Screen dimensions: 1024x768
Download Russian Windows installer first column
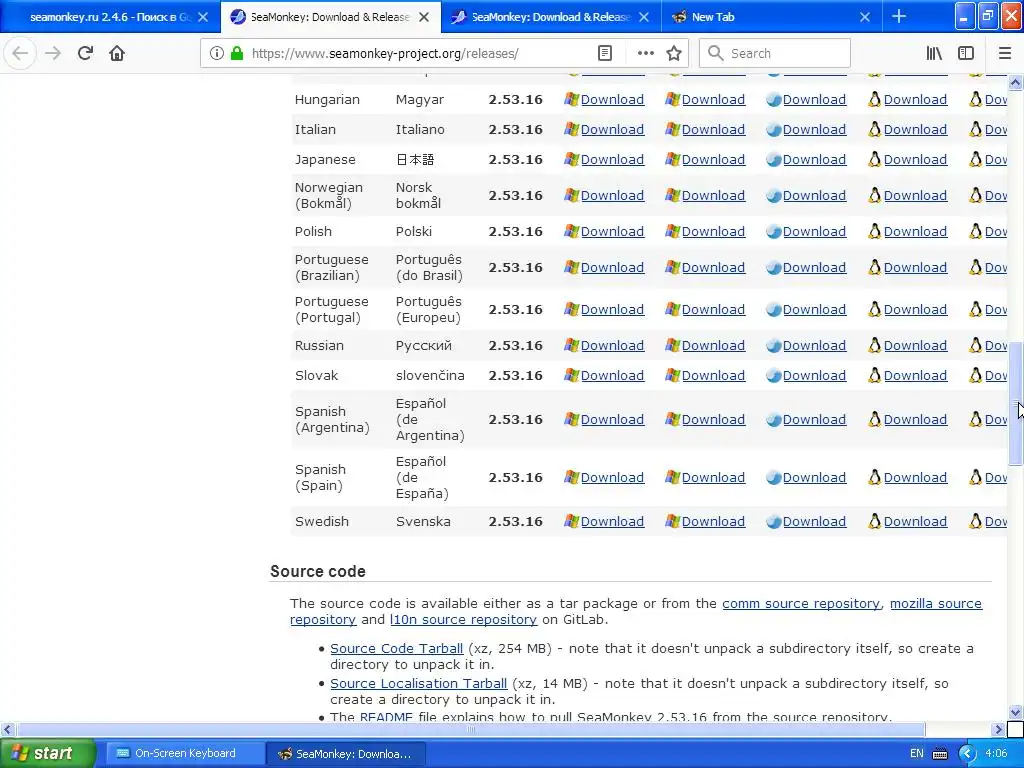612,345
